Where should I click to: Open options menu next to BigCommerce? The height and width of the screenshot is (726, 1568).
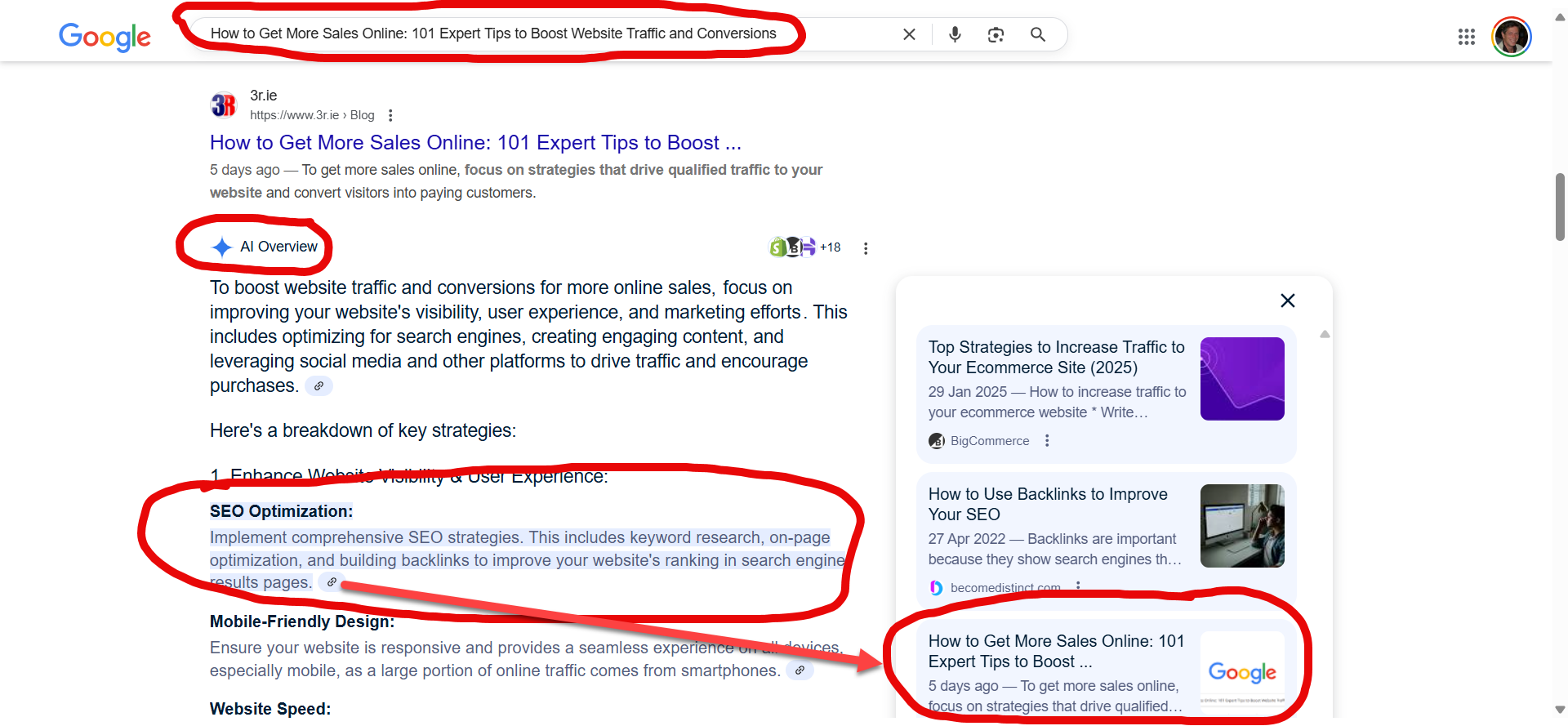(1047, 441)
